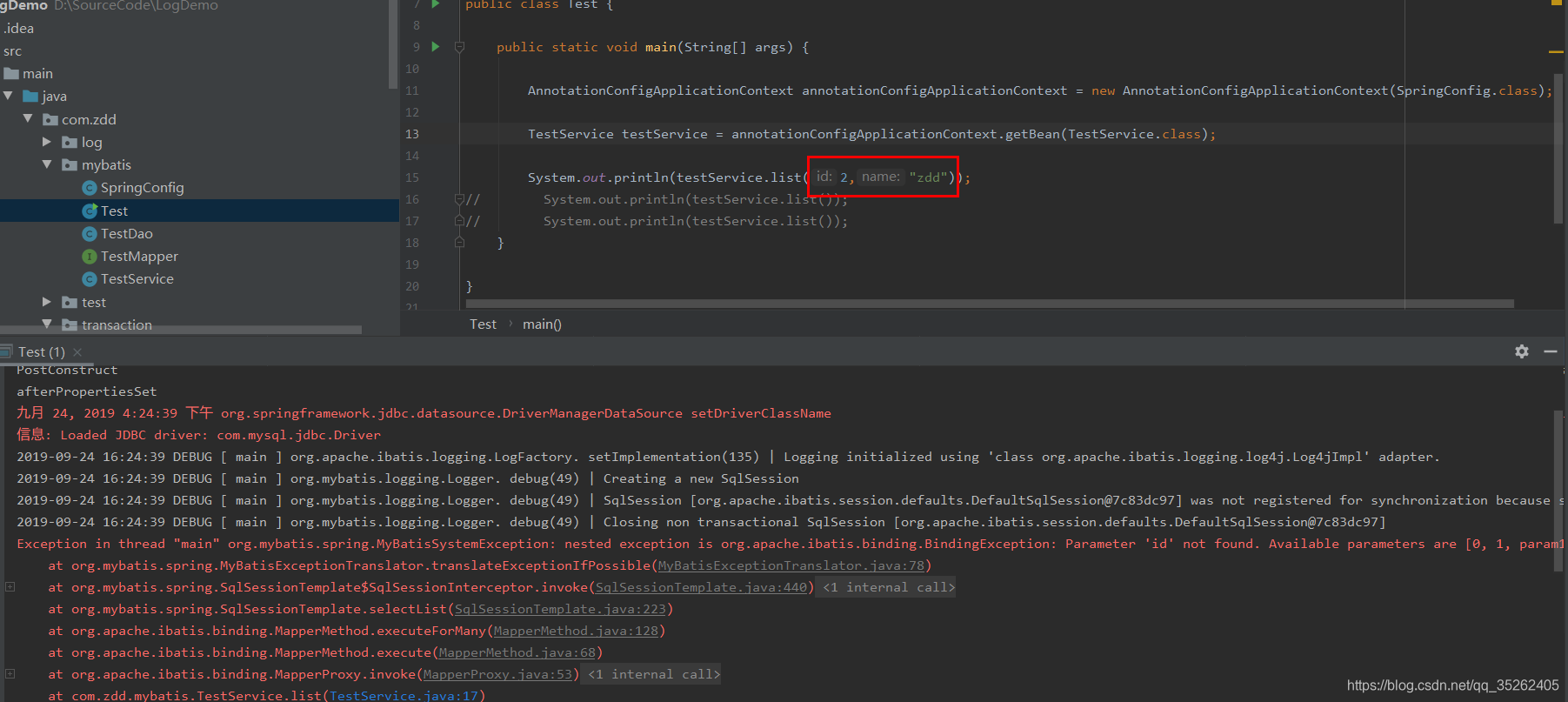The image size is (1568, 702).
Task: Click the SpringConfig class icon
Action: click(x=89, y=188)
